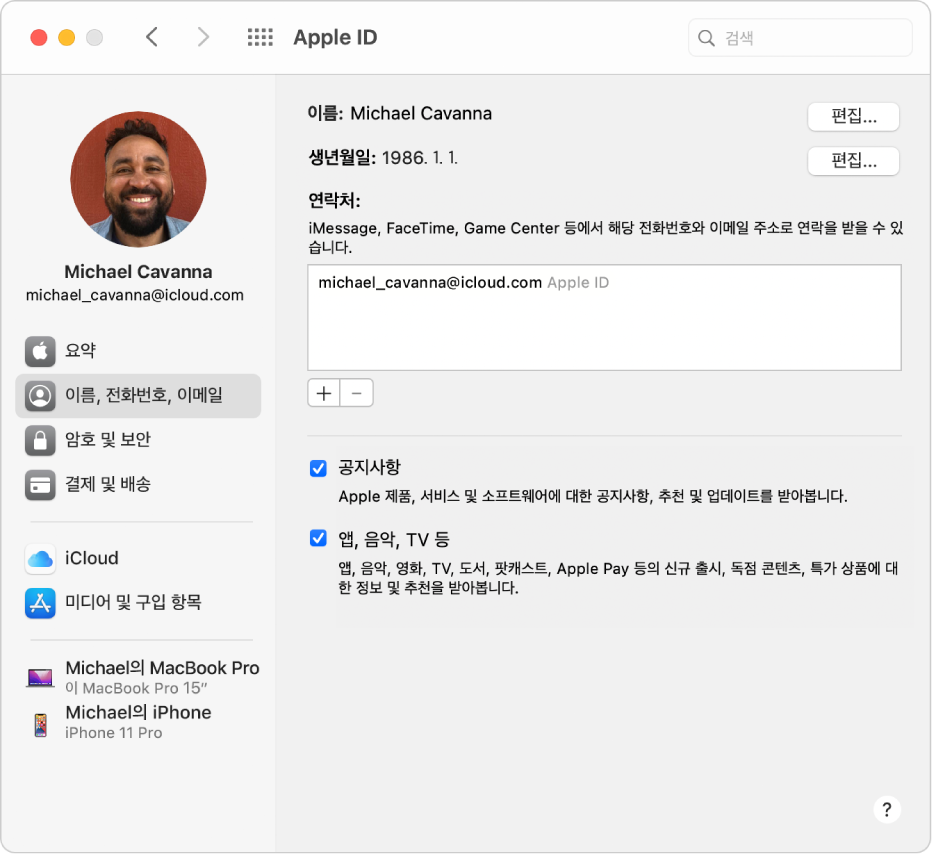Click 편집 button next to 생년월일

pyautogui.click(x=853, y=161)
